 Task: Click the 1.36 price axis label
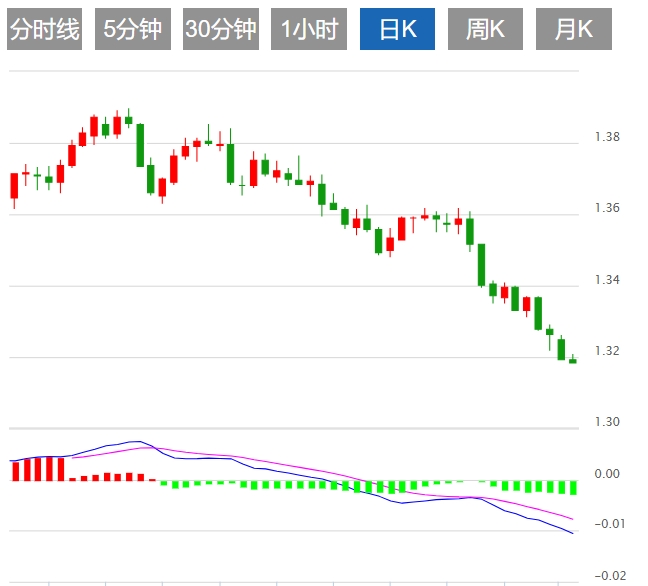coord(607,208)
